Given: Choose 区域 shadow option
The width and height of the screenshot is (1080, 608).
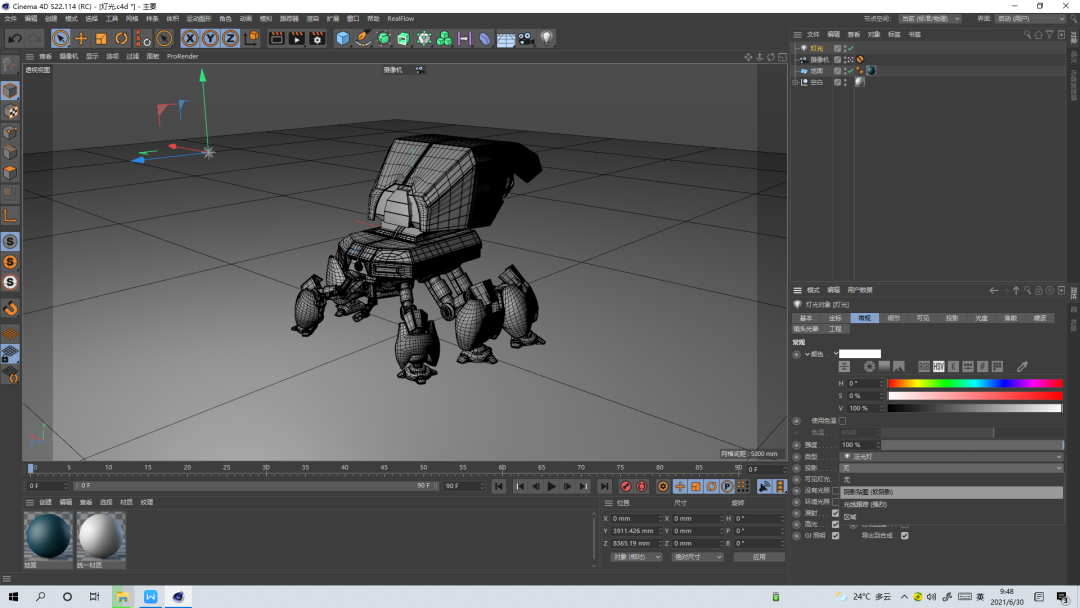Looking at the screenshot, I should coord(951,517).
